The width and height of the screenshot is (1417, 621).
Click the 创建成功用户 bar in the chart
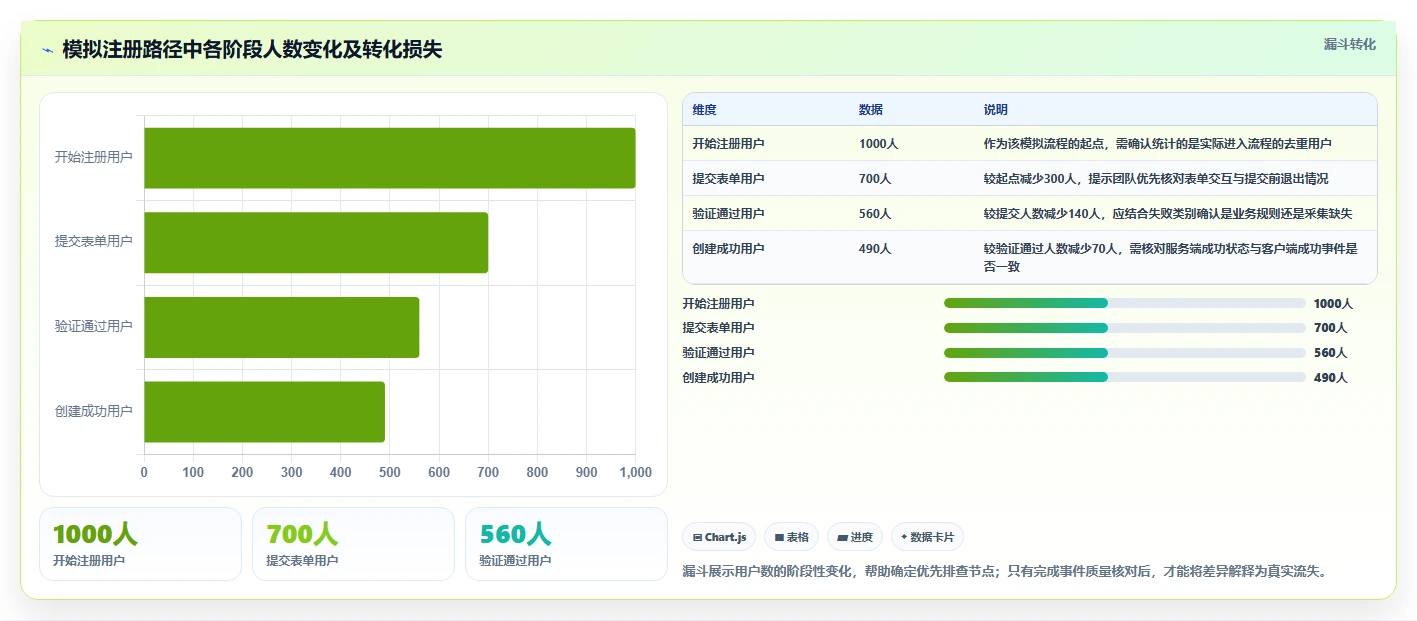[x=265, y=411]
